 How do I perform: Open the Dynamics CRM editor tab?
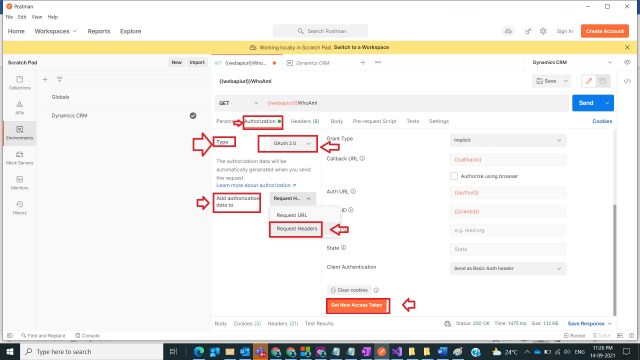(x=312, y=63)
